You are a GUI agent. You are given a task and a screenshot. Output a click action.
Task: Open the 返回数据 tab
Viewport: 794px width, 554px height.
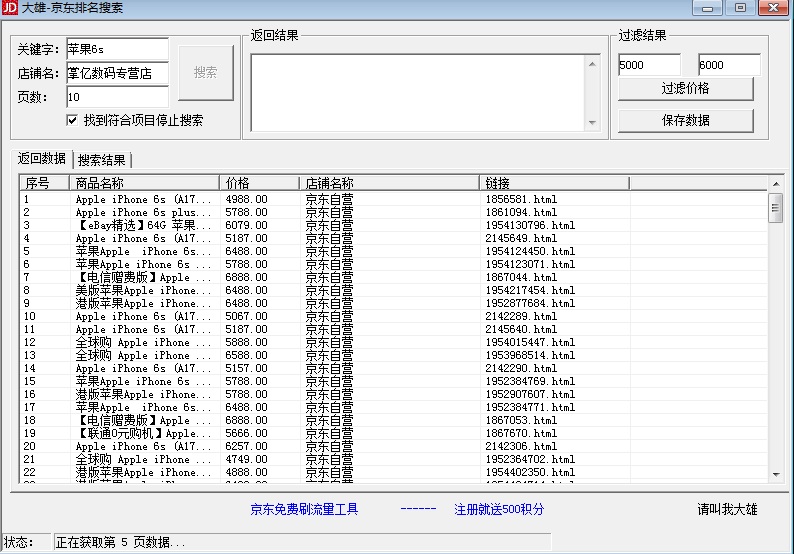42,159
